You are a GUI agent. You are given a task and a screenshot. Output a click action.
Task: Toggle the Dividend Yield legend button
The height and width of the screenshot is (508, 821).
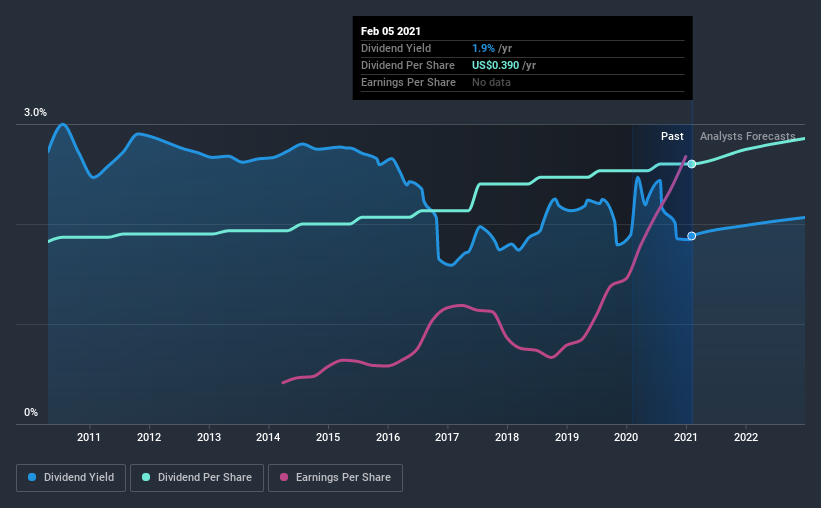[71, 478]
